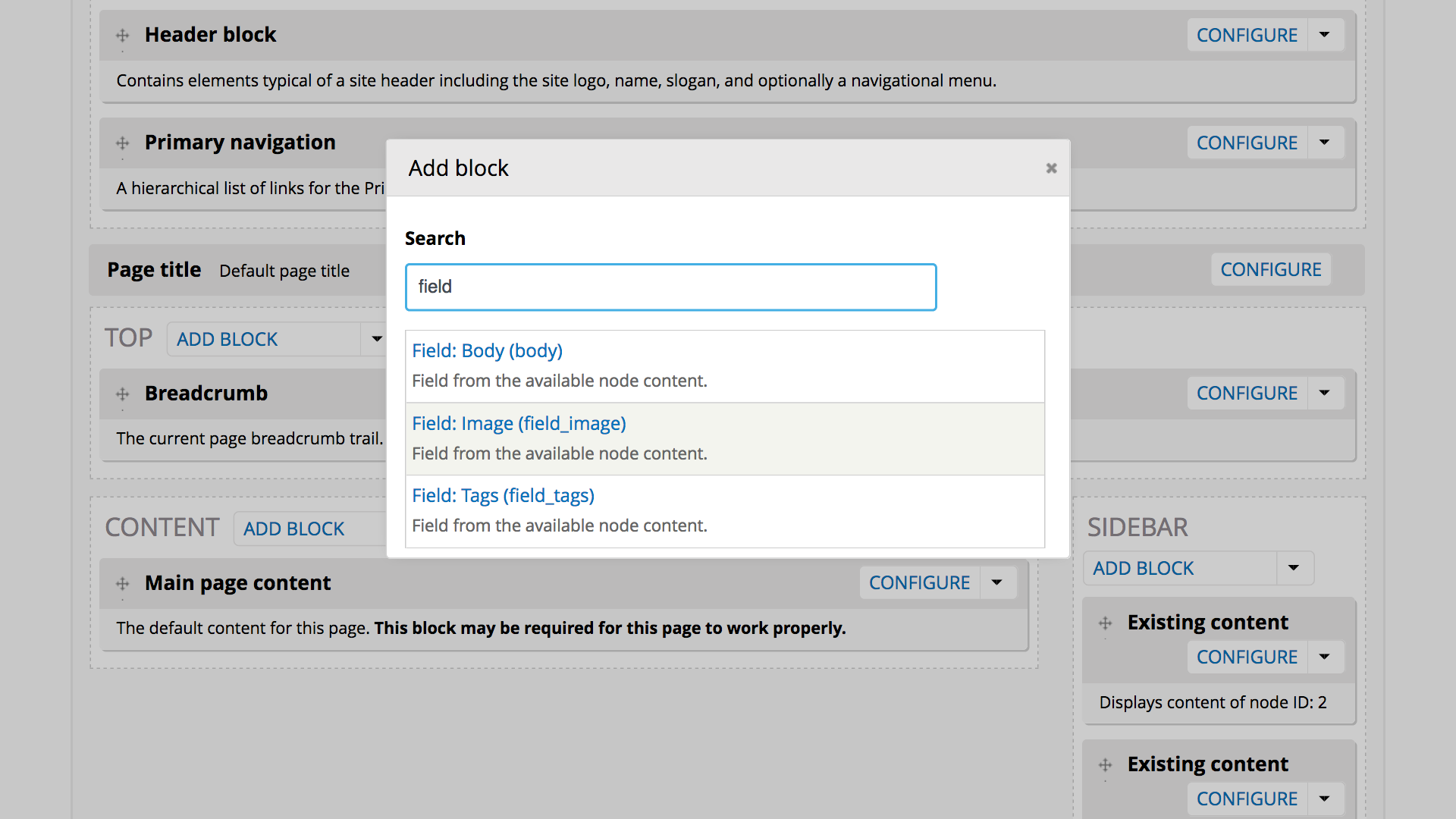Viewport: 1456px width, 819px height.
Task: Open Top region Add Block dropdown arrow
Action: tap(377, 339)
